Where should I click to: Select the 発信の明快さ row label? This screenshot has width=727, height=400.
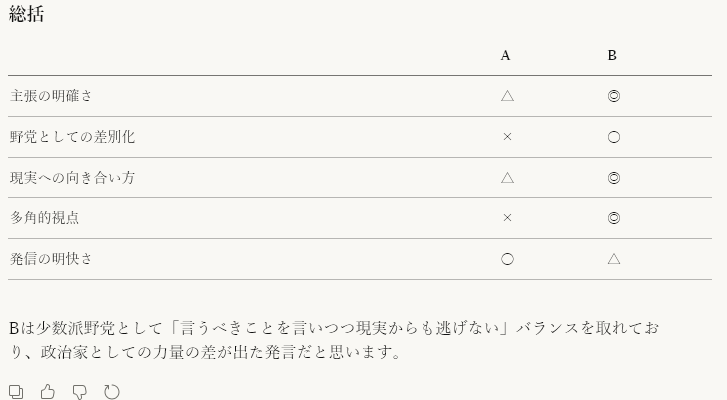(x=51, y=259)
